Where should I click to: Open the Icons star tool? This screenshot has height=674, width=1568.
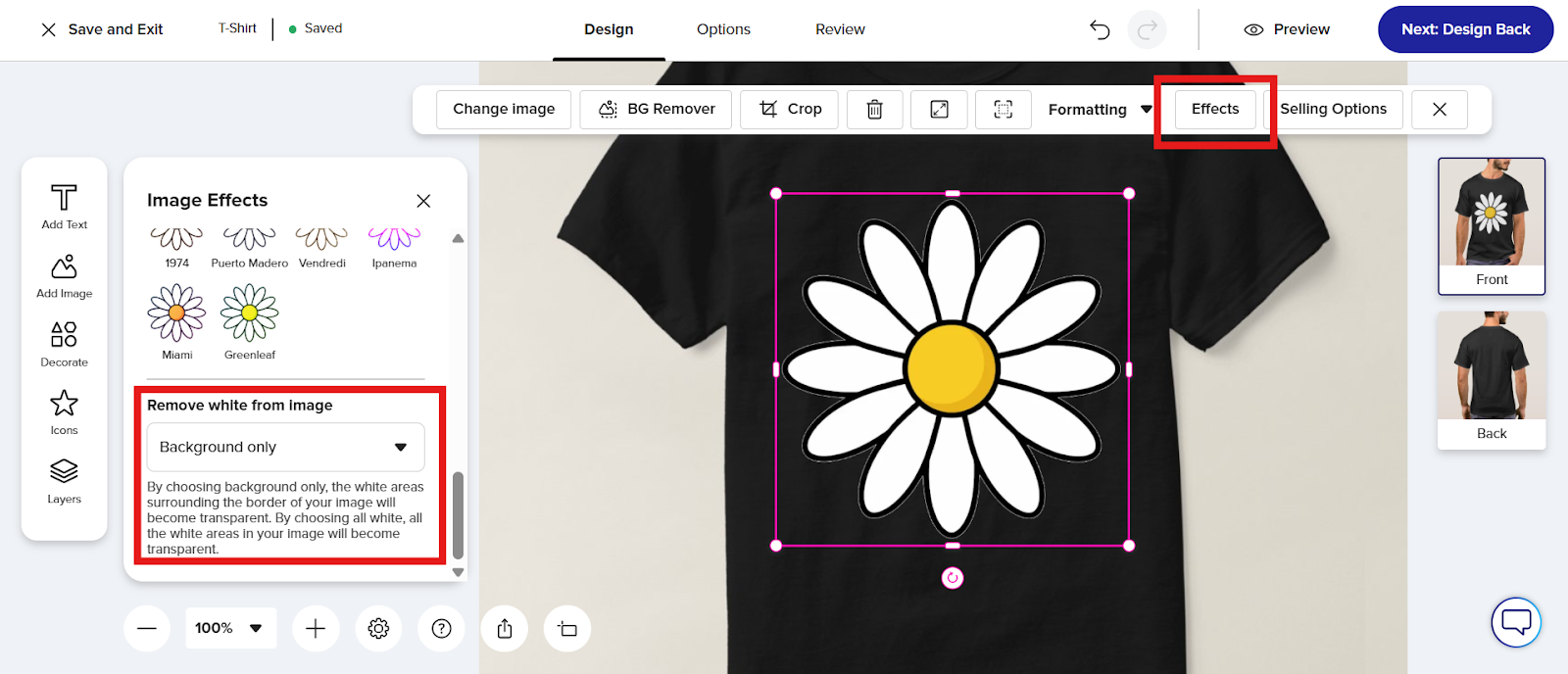64,412
